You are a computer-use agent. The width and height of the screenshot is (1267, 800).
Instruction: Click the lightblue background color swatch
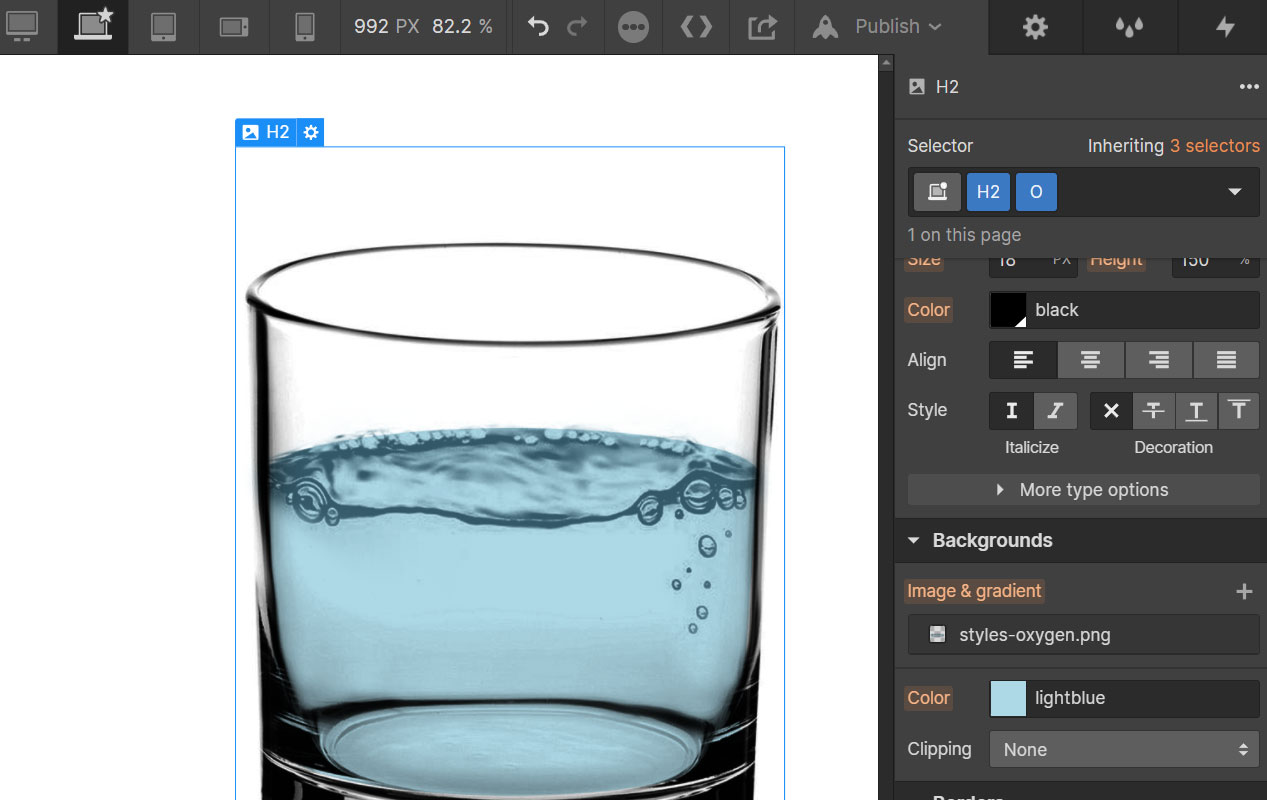tap(1008, 698)
